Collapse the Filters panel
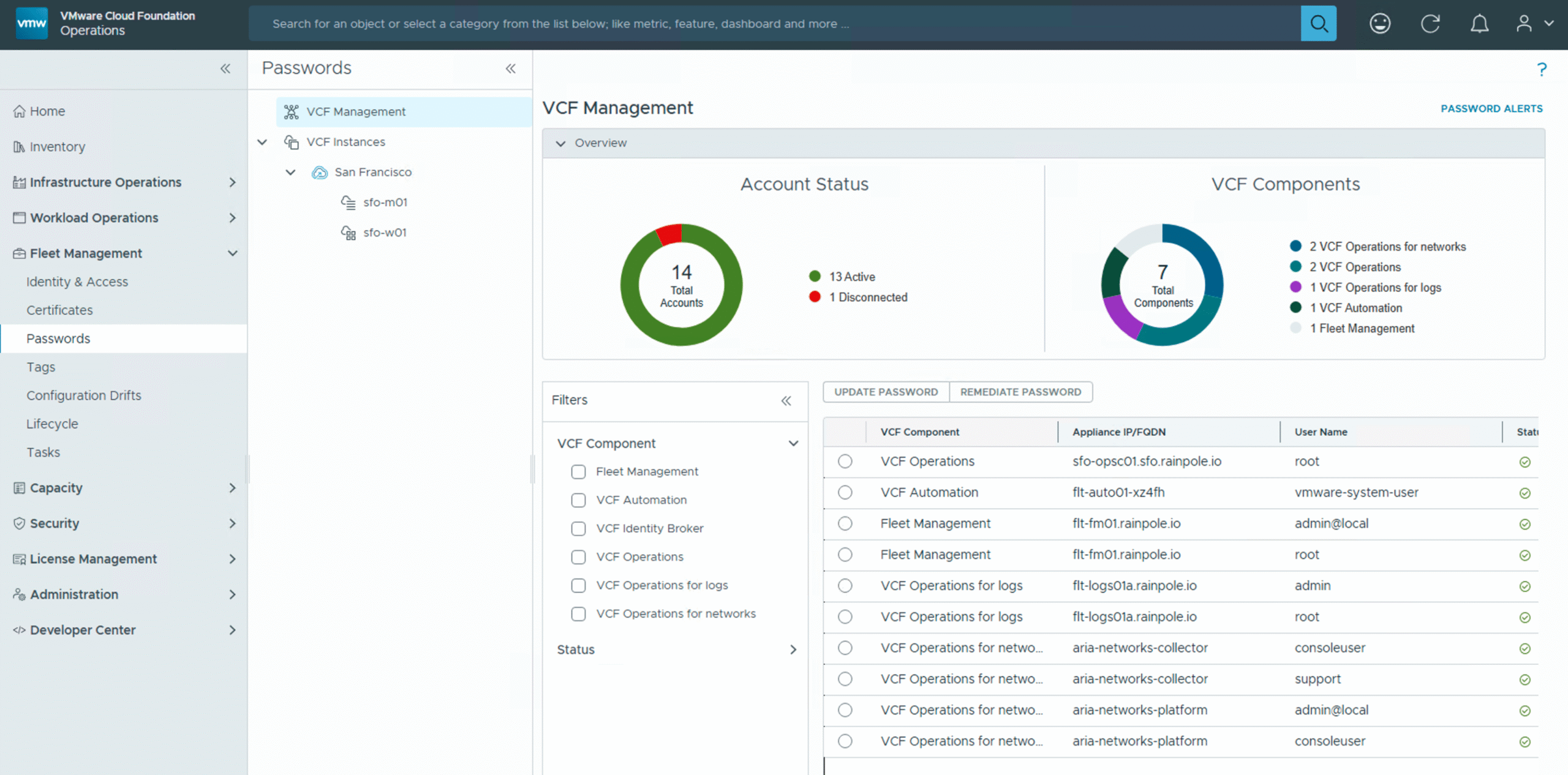Image resolution: width=1568 pixels, height=775 pixels. pyautogui.click(x=786, y=400)
